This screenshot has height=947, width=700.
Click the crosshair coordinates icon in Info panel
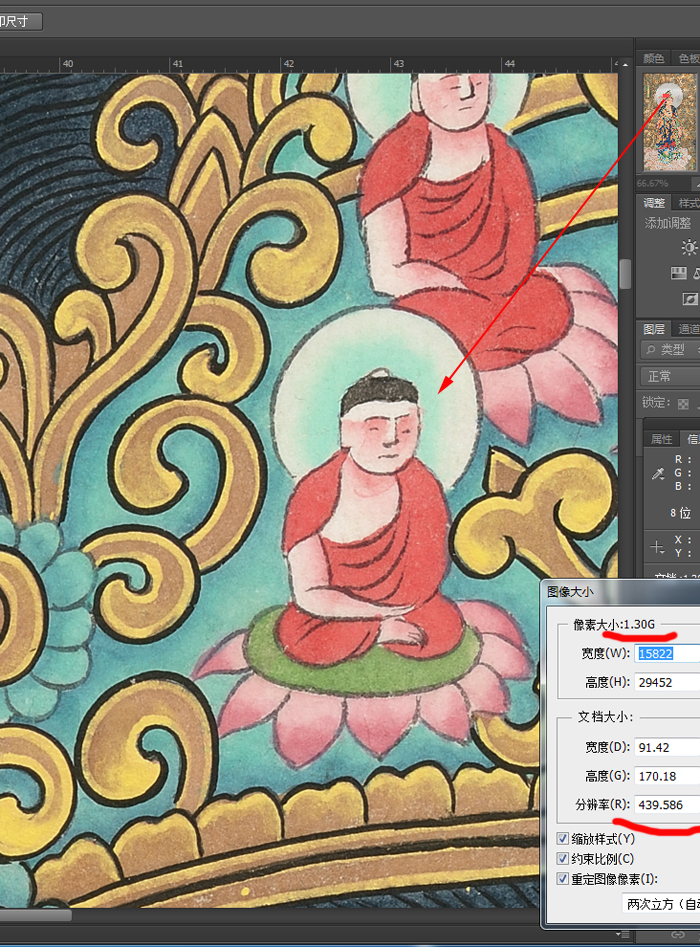(x=657, y=547)
